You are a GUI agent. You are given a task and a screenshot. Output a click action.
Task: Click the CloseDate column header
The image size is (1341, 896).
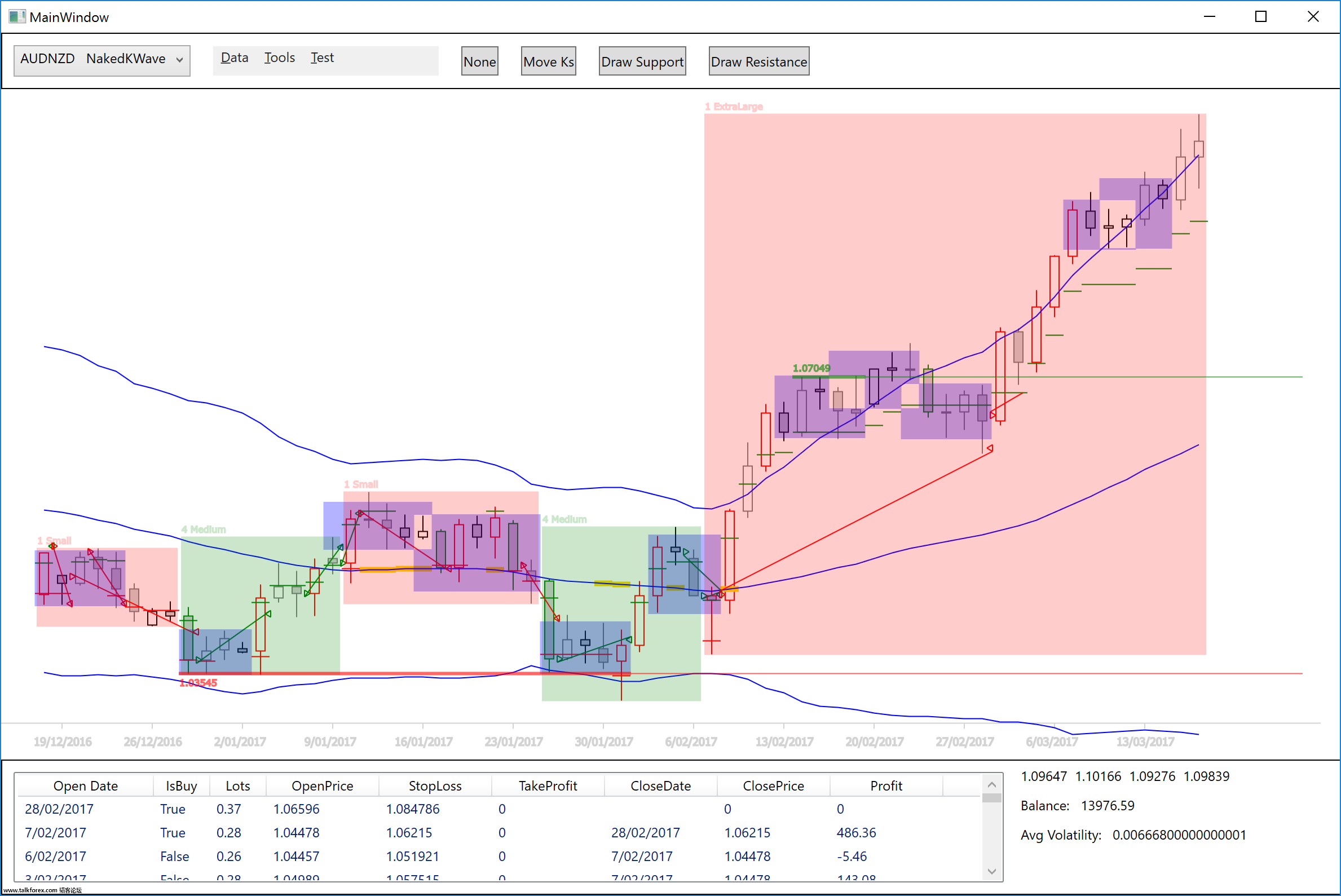660,786
